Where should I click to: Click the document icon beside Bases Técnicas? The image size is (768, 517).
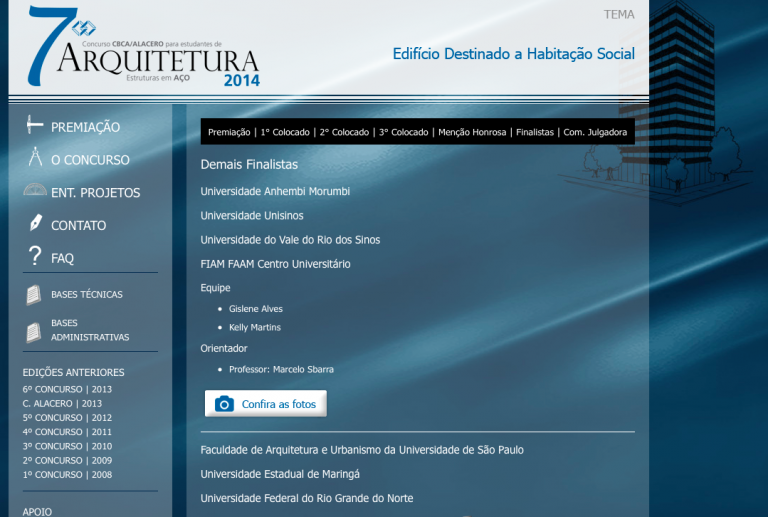[33, 295]
